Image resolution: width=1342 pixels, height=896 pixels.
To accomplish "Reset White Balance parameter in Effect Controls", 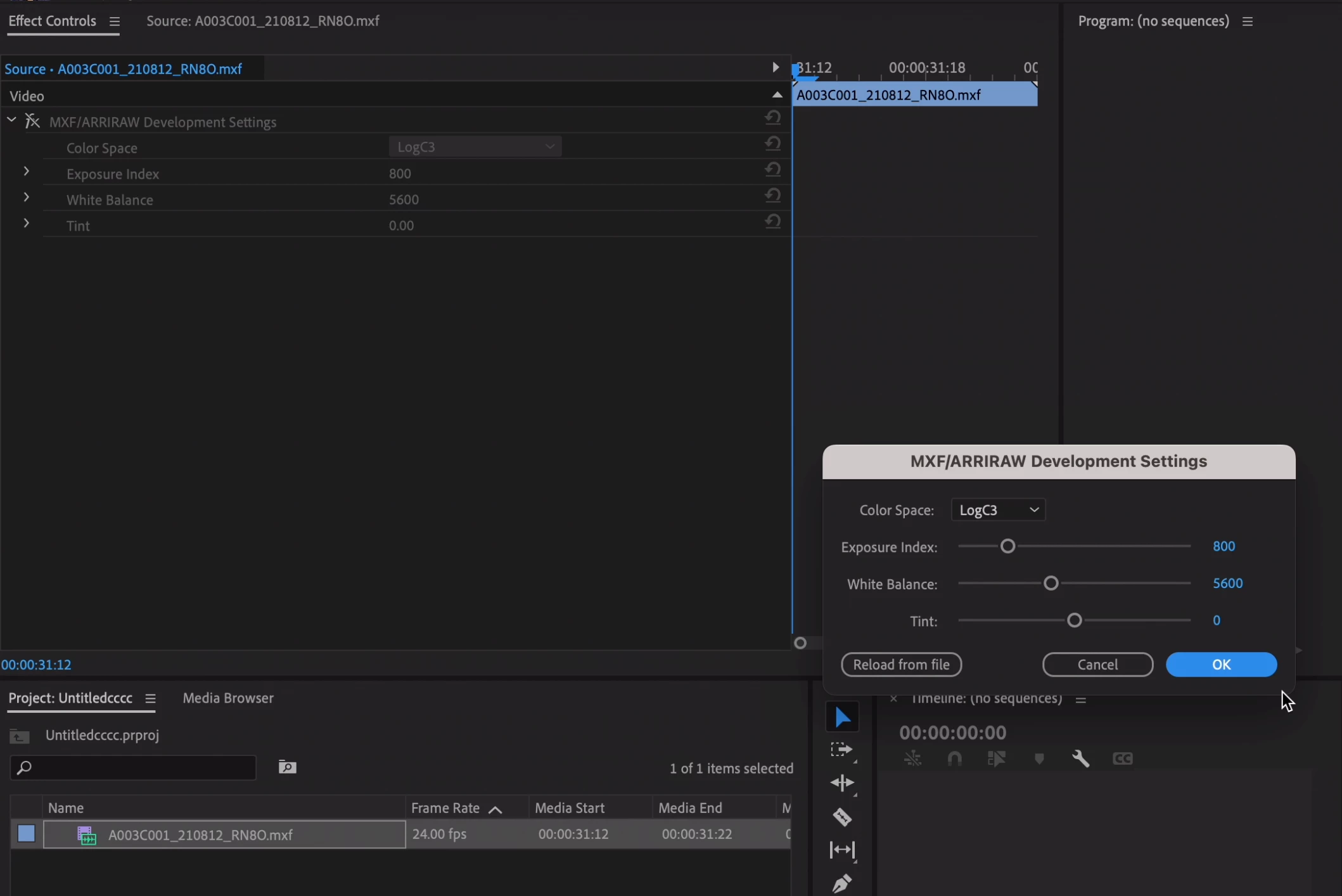I will (x=772, y=196).
